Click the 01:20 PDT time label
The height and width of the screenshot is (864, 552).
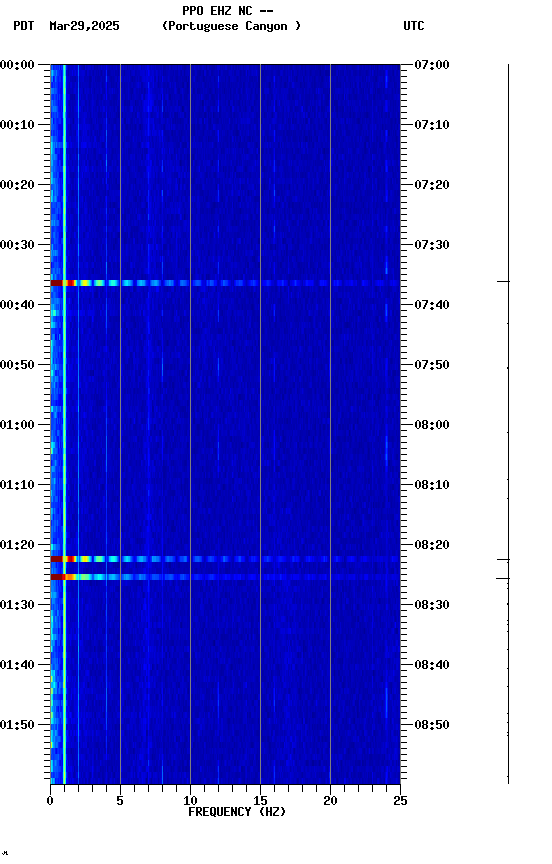(17, 545)
